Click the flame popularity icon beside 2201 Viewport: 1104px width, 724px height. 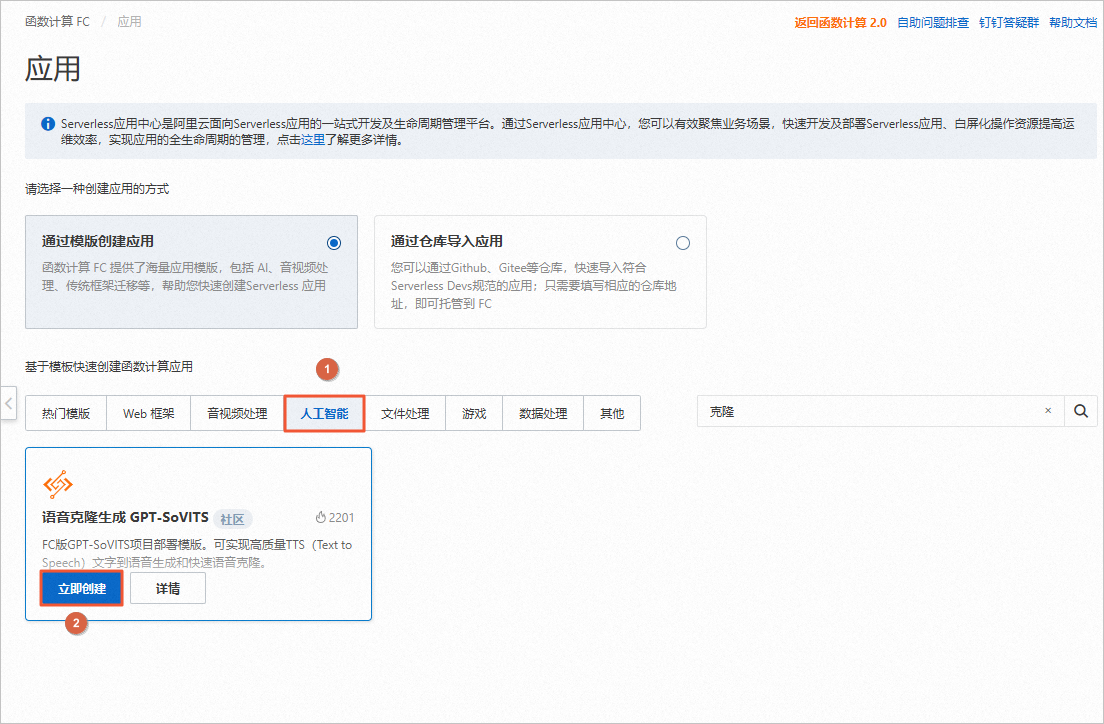pos(320,518)
